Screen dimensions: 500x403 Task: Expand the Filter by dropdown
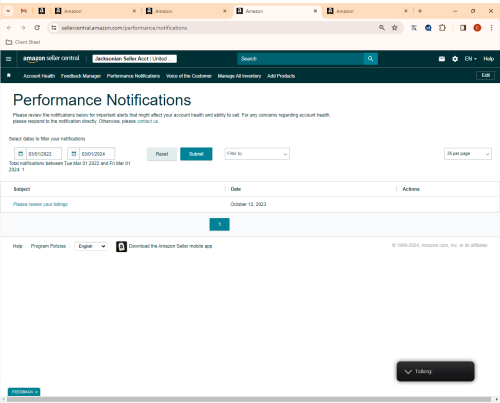tap(257, 154)
